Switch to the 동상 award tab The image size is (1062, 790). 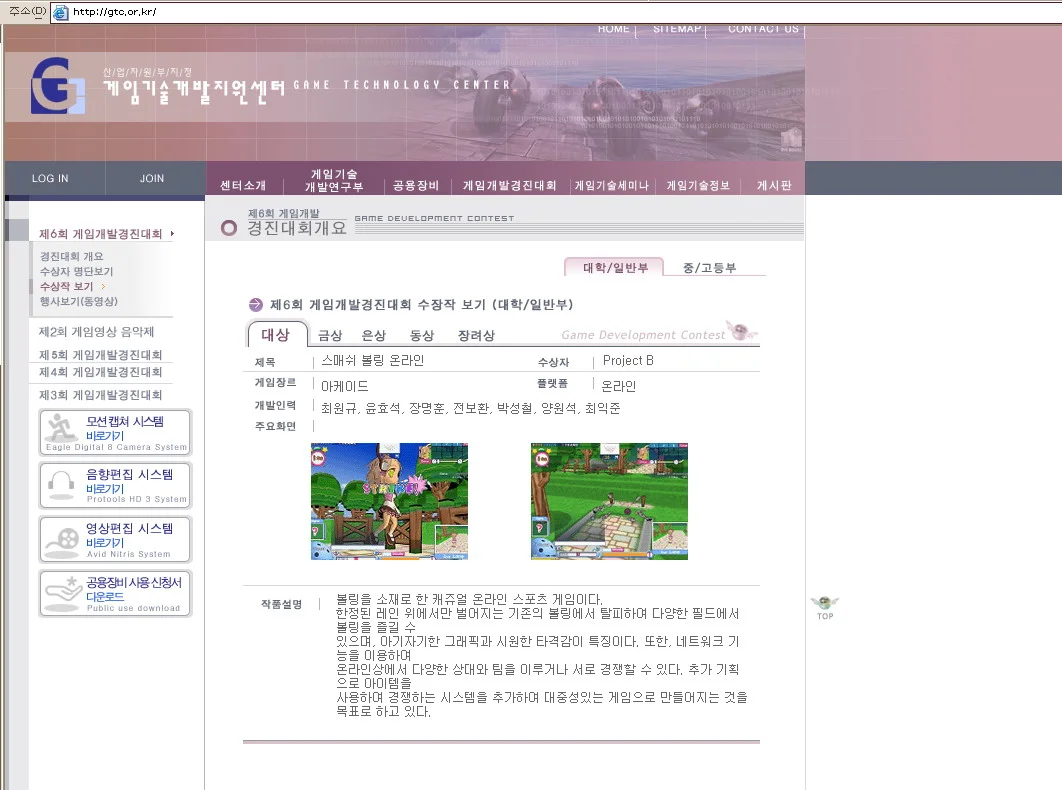coord(421,335)
